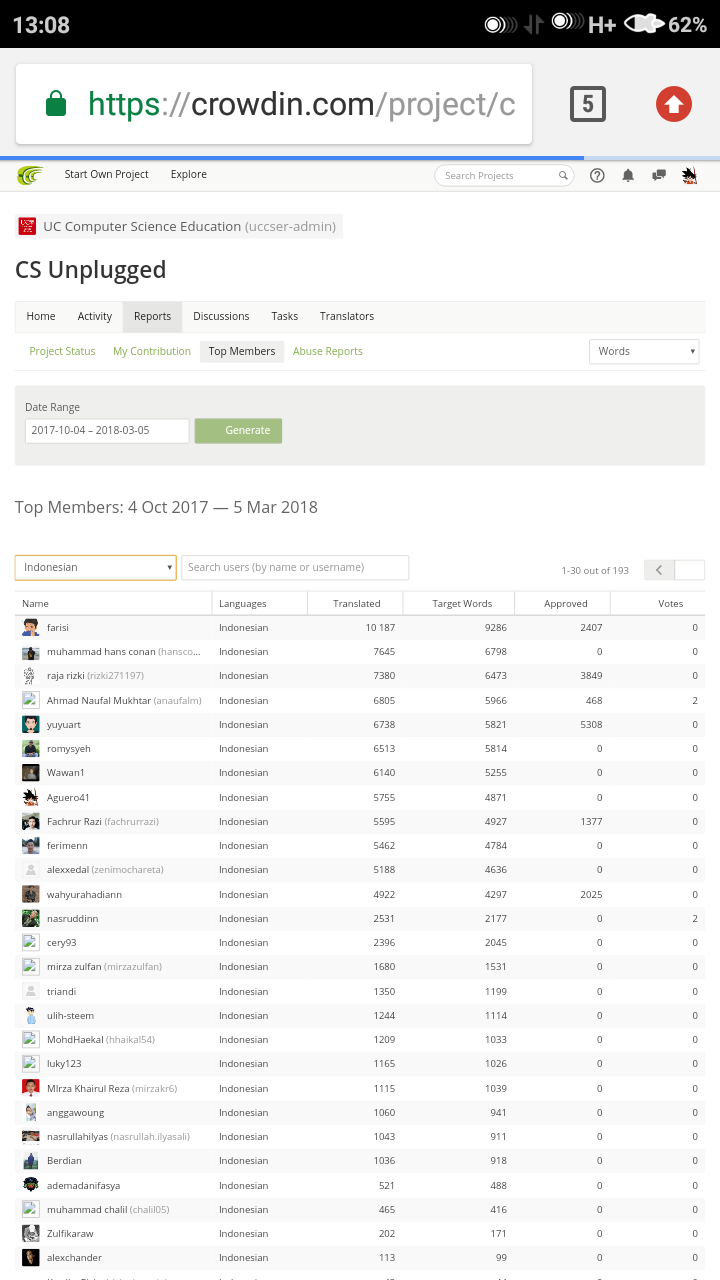The height and width of the screenshot is (1280, 720).
Task: Sort by the Votes column header
Action: point(657,603)
